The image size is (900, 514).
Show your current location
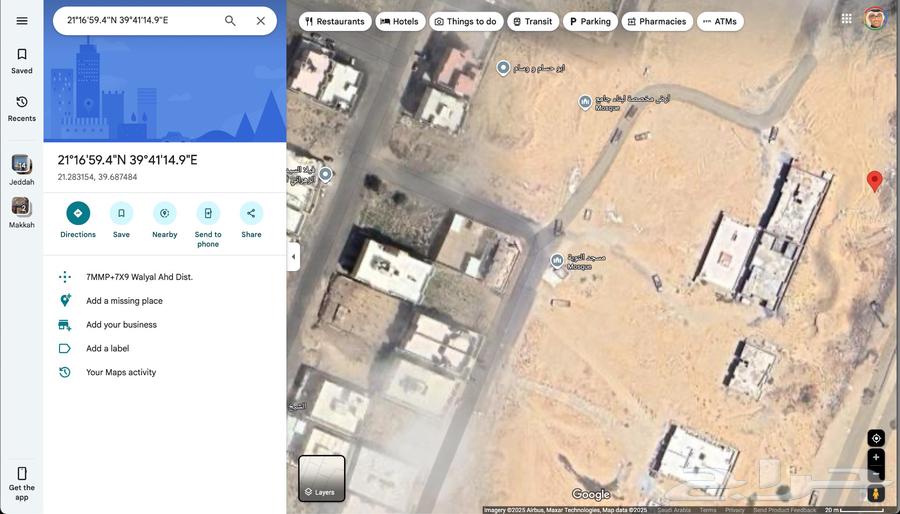click(x=876, y=438)
